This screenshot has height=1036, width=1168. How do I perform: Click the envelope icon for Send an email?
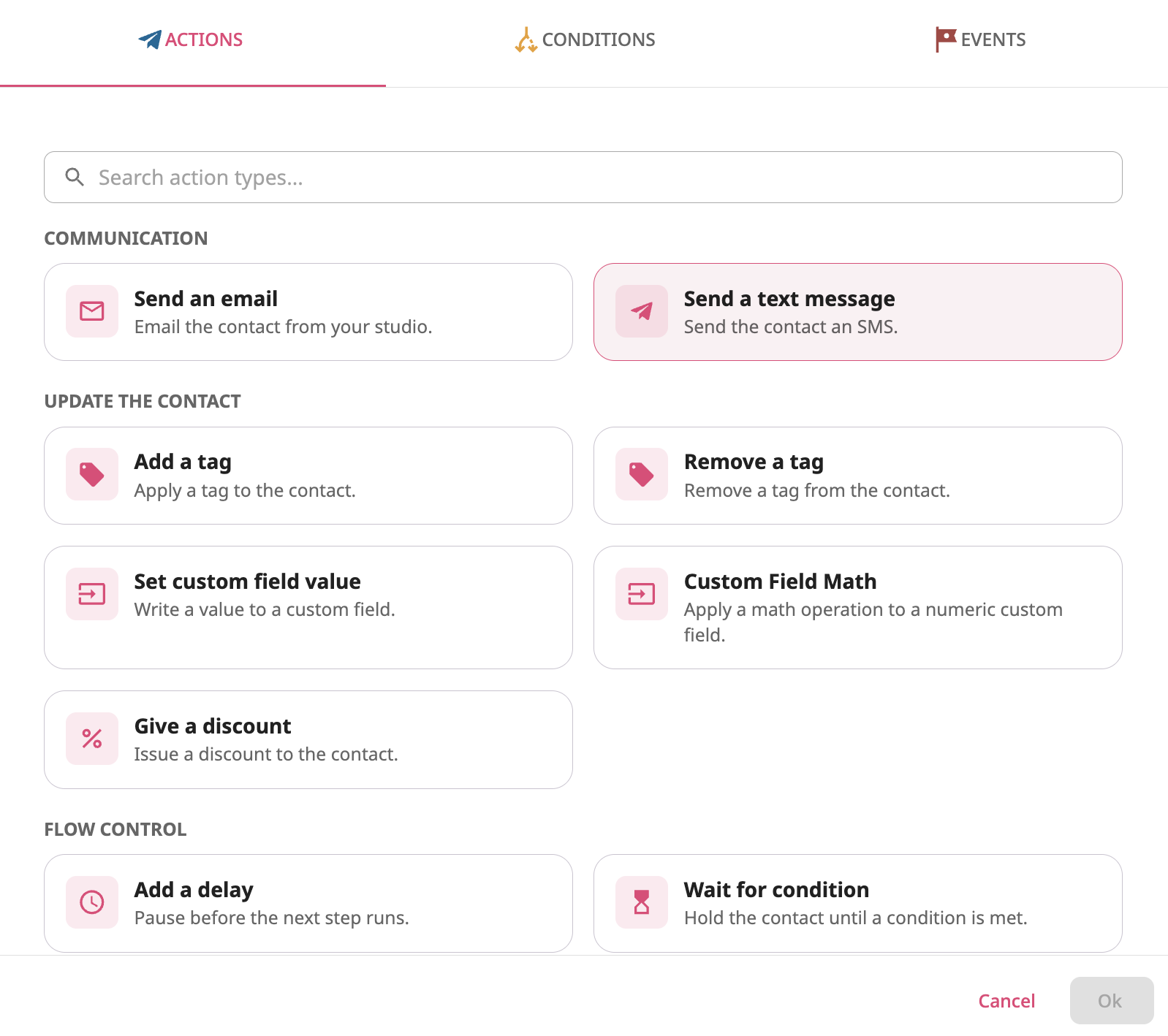click(x=92, y=311)
